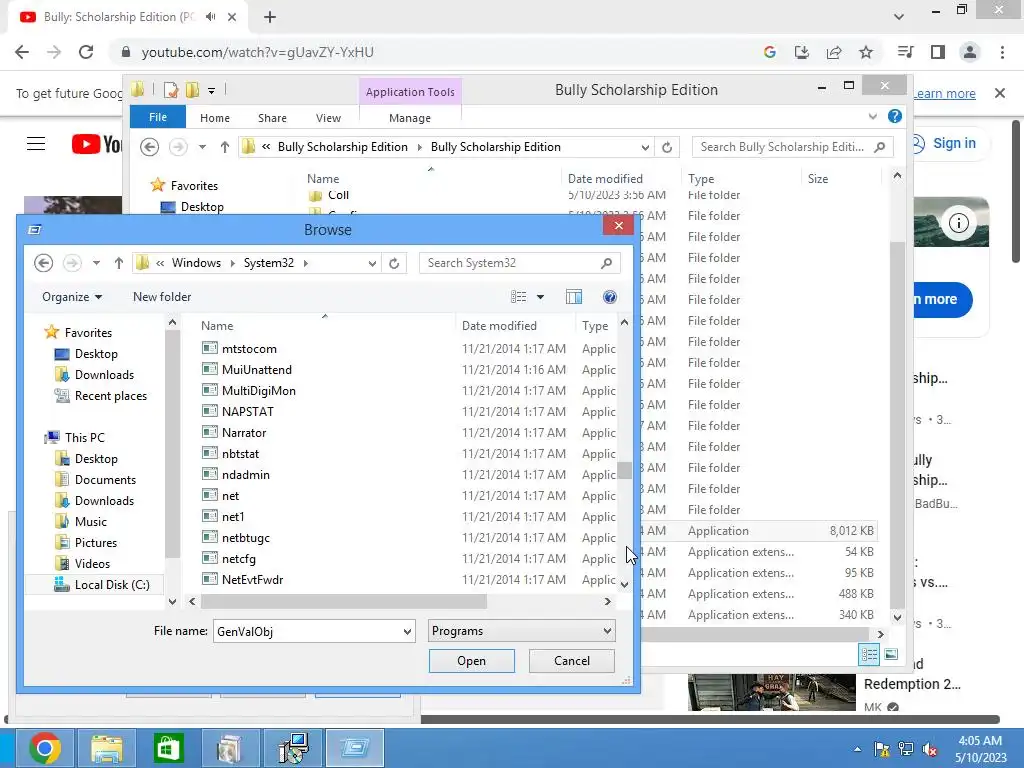Click the Browse file list vertical scrollbar thumb

[x=624, y=470]
